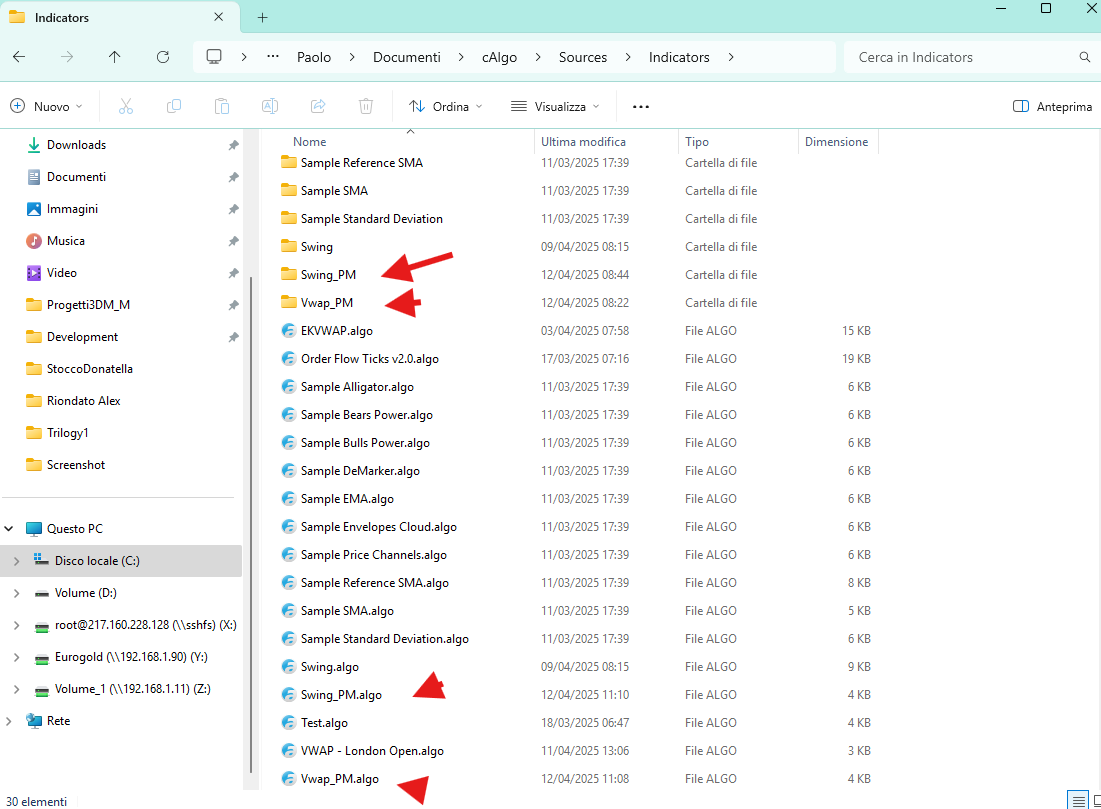Click the Refresh button in navigation bar
This screenshot has height=809, width=1101.
[163, 57]
